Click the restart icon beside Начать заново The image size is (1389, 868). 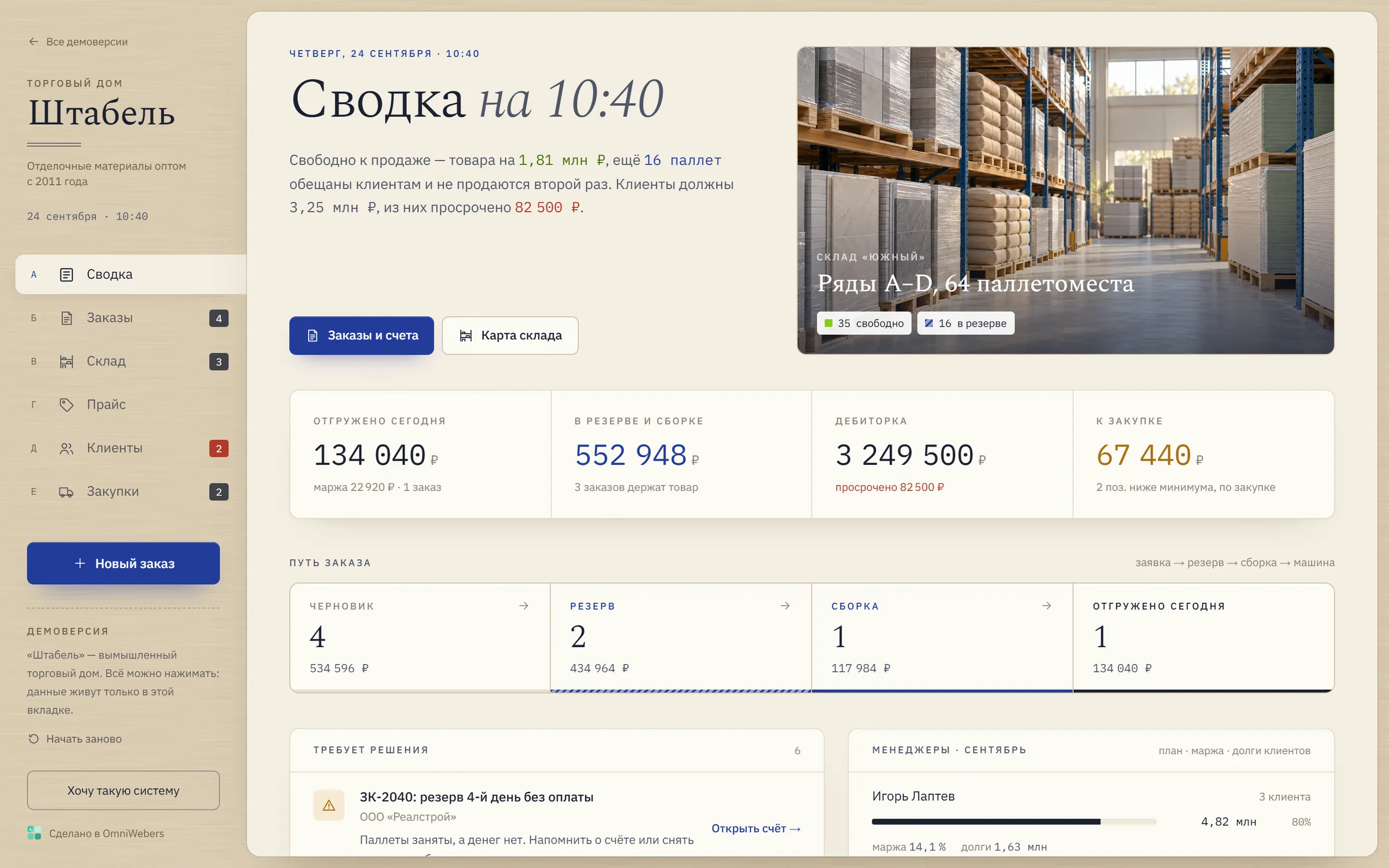pyautogui.click(x=34, y=739)
